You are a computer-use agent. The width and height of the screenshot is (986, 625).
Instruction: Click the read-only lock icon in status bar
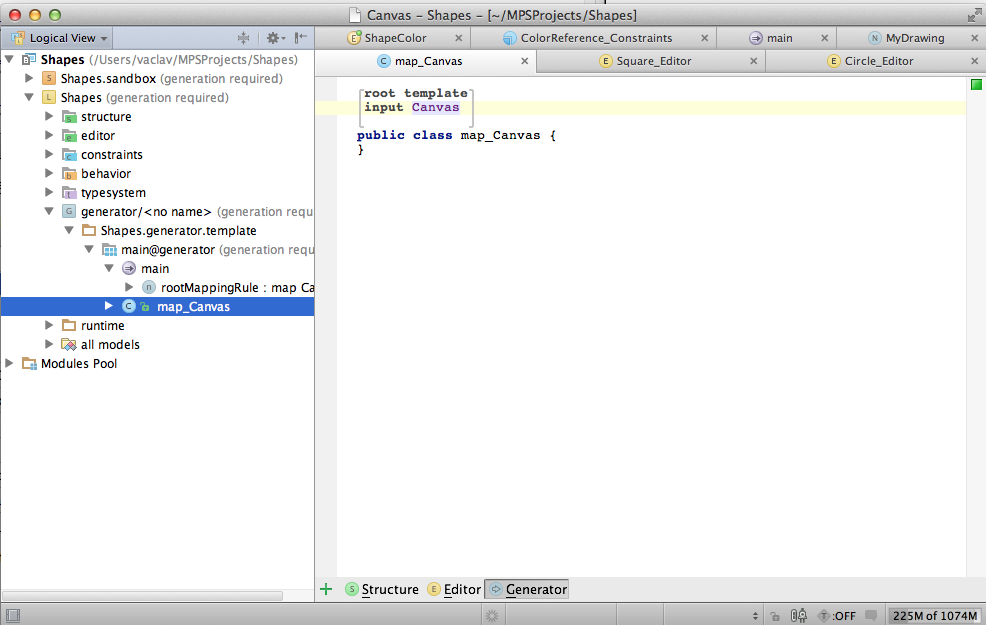(774, 616)
